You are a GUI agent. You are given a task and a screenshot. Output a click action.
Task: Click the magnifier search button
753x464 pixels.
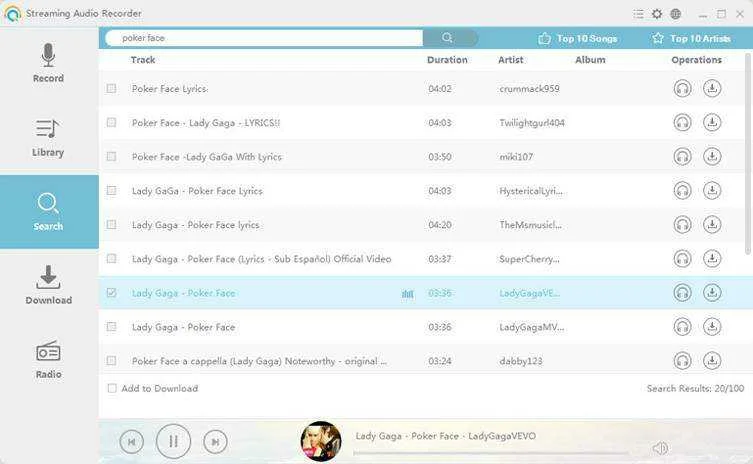(448, 37)
